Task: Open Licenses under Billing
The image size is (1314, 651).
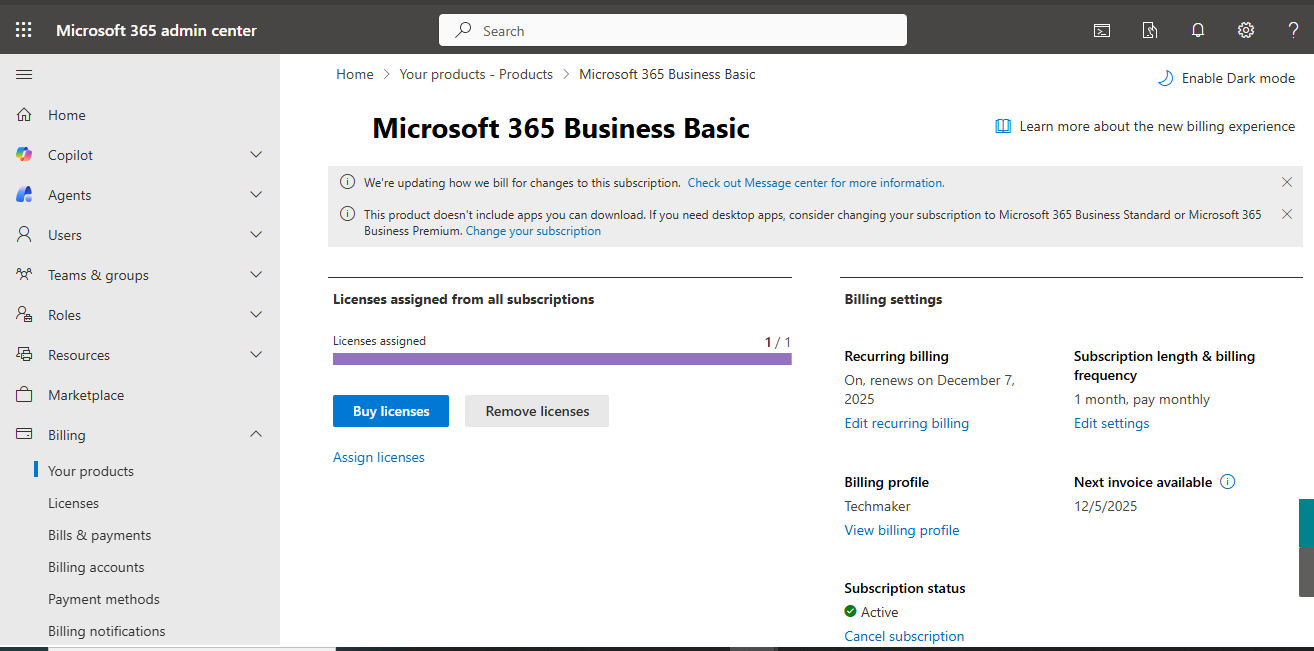Action: 73,503
